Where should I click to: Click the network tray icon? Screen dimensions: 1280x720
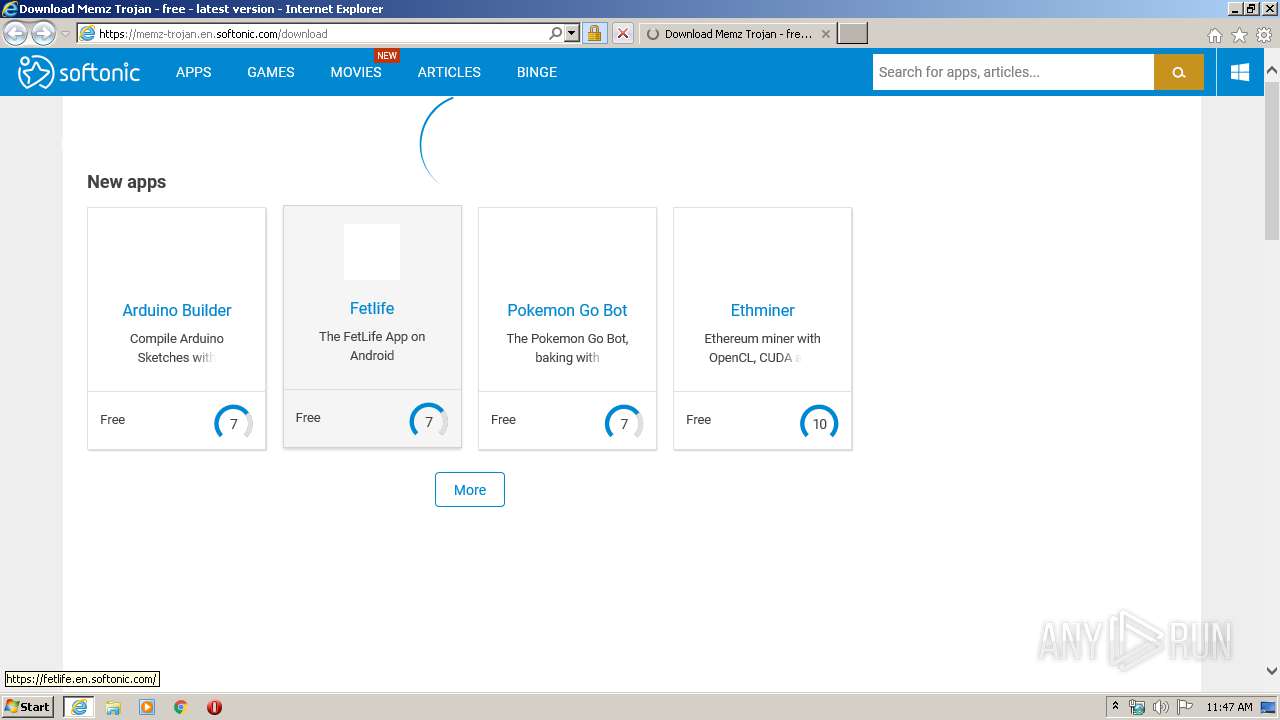1137,707
